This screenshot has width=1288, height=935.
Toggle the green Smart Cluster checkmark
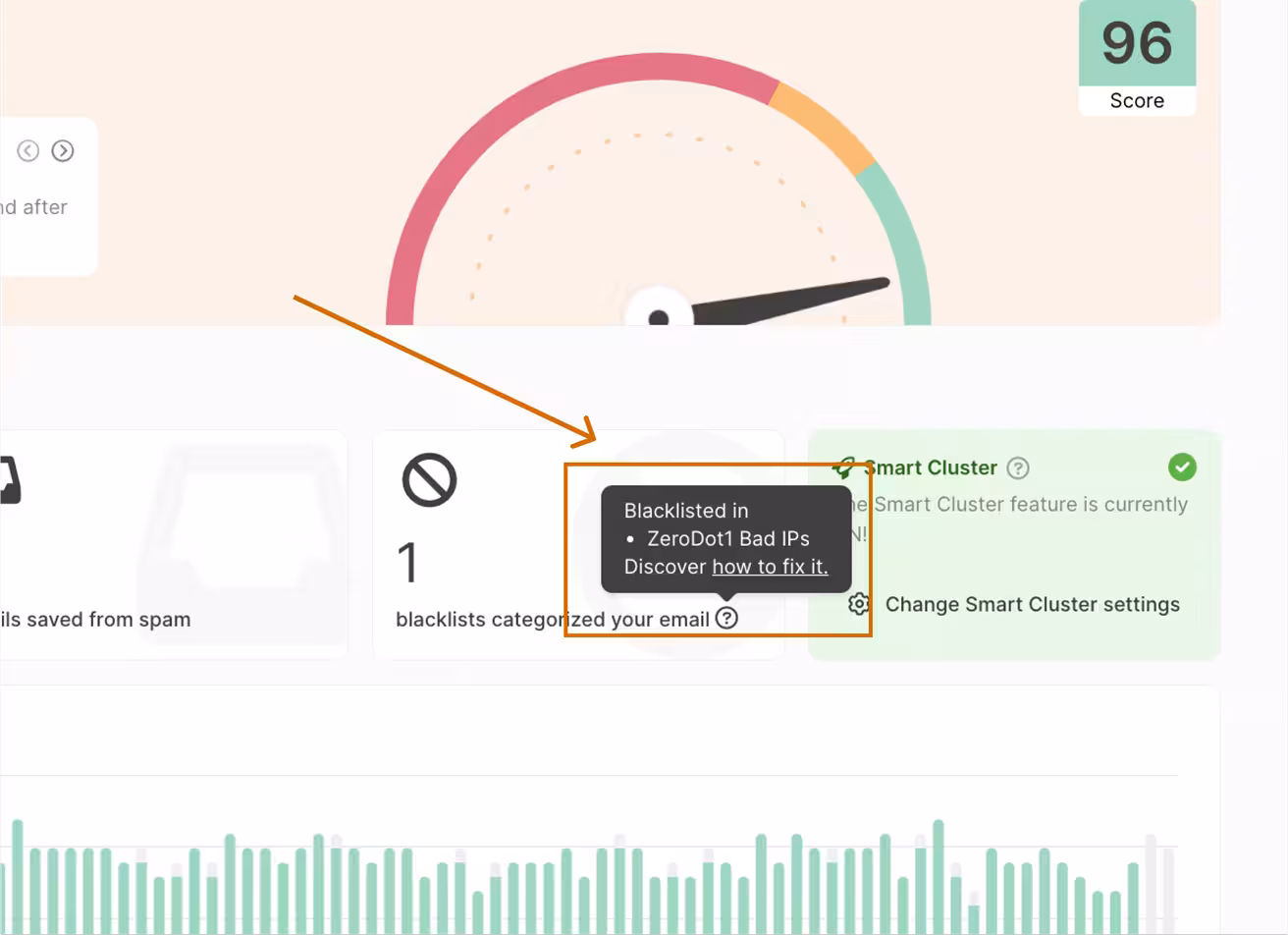coord(1182,467)
